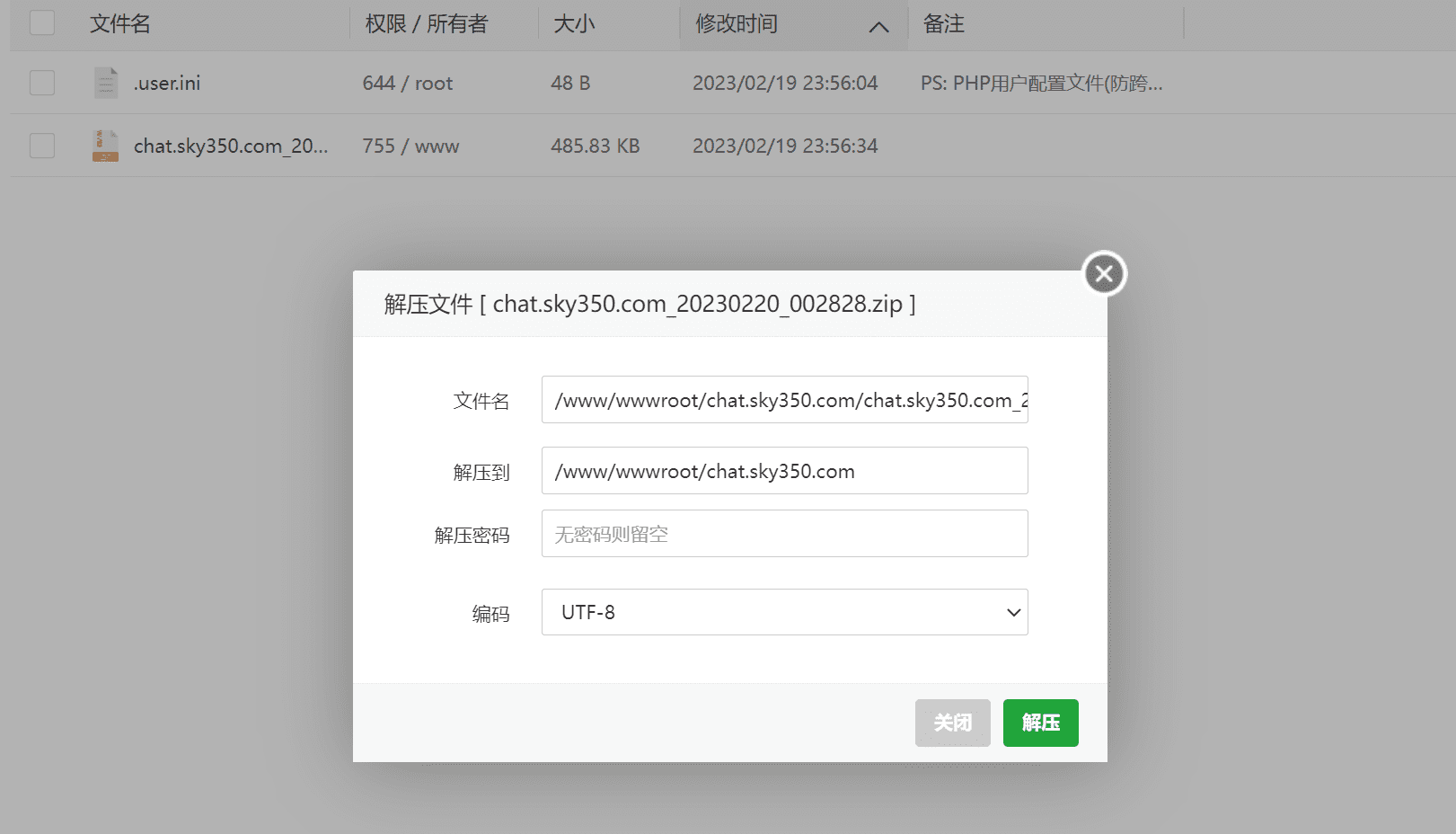1456x834 pixels.
Task: Close the extract dialog with X icon
Action: [x=1104, y=274]
